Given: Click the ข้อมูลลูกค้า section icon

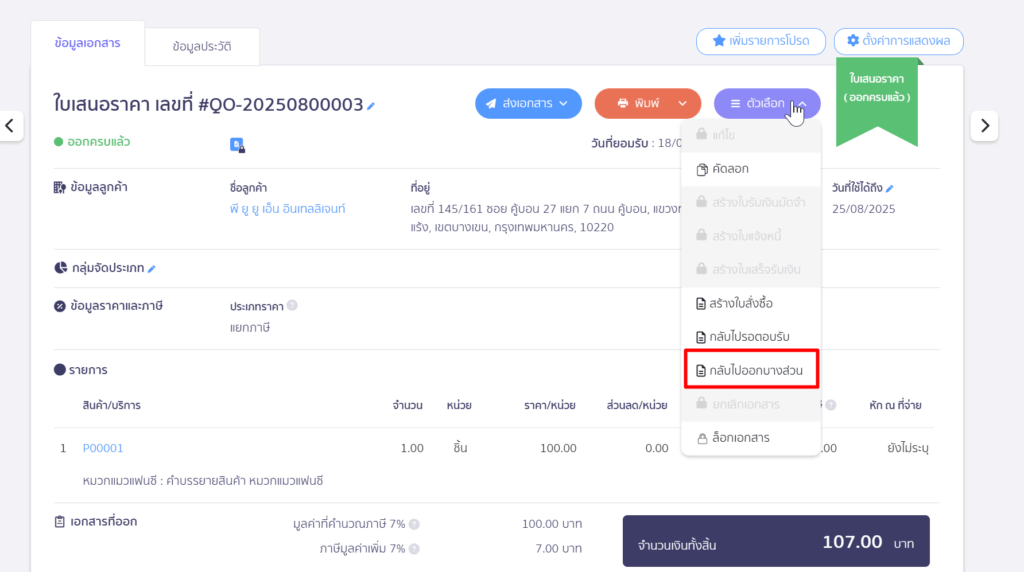Looking at the screenshot, I should 59,187.
